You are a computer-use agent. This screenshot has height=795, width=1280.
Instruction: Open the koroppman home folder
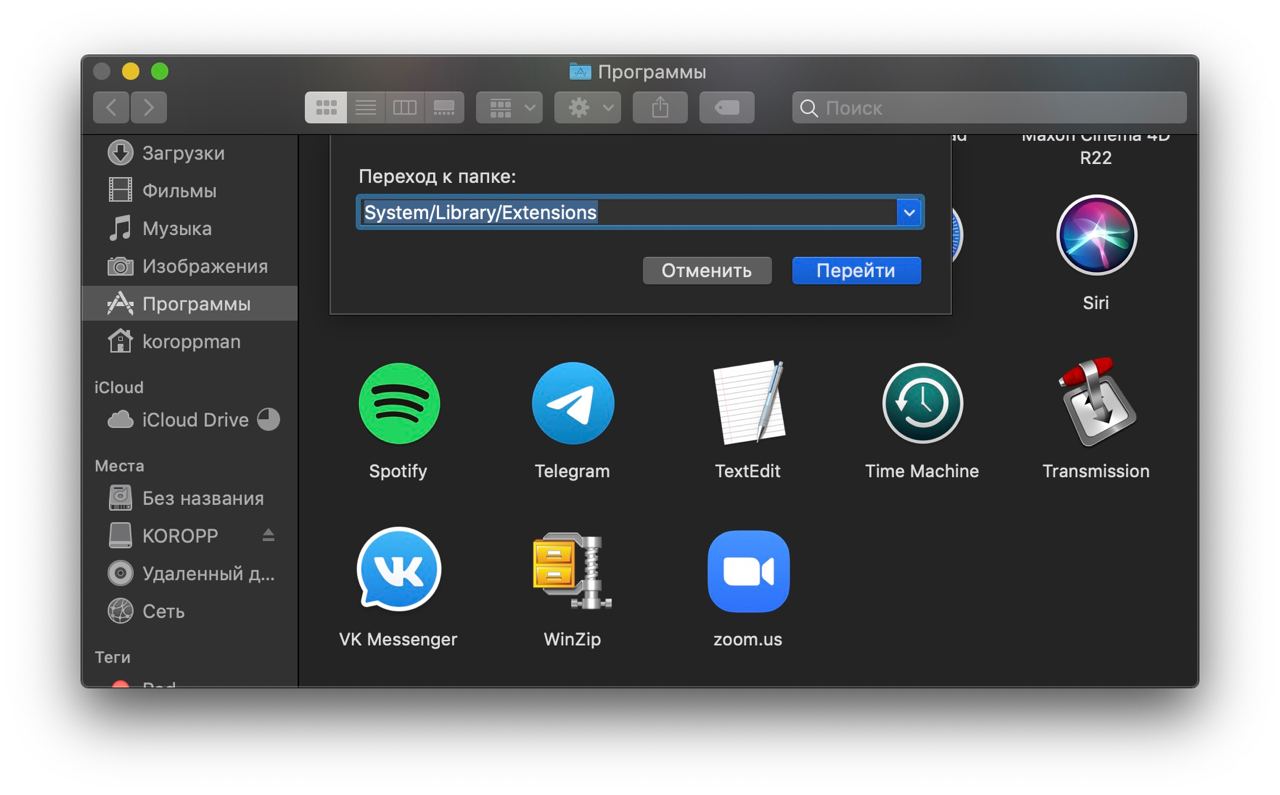tap(189, 342)
